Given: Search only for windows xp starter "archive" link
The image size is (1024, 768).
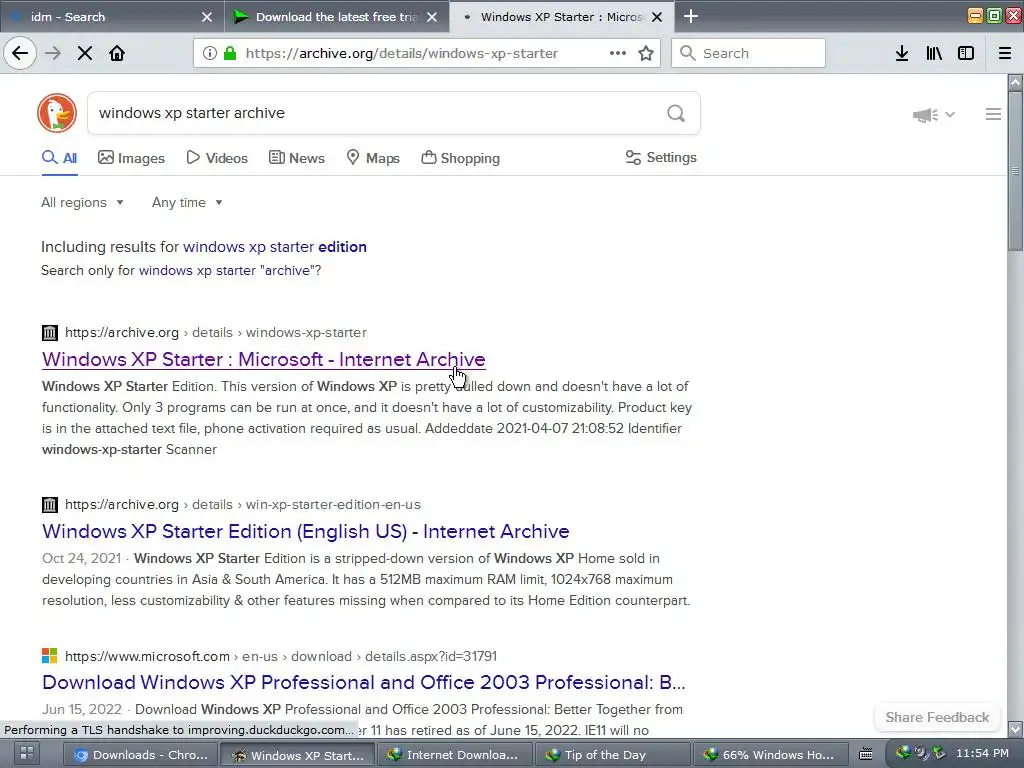Looking at the screenshot, I should (x=227, y=270).
